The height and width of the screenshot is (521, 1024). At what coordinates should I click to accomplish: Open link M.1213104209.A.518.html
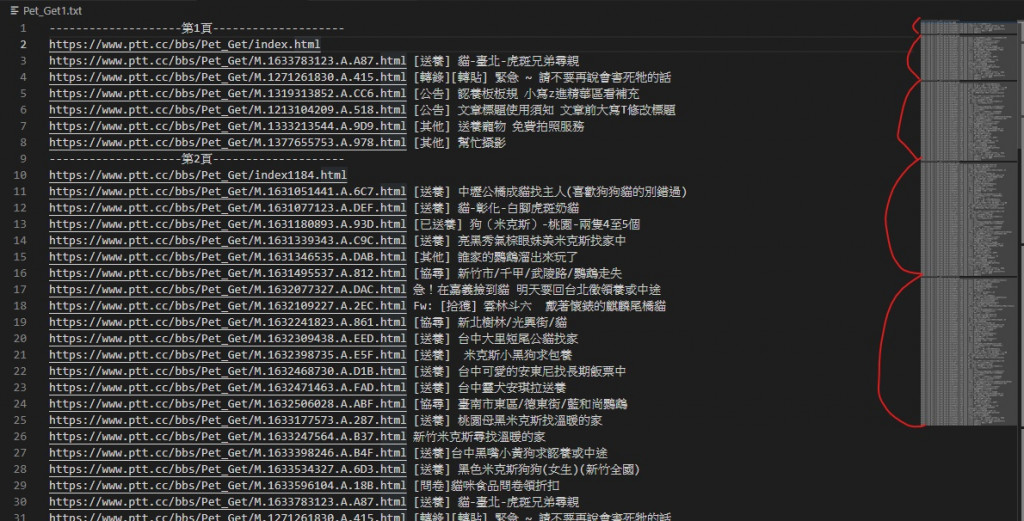[227, 110]
